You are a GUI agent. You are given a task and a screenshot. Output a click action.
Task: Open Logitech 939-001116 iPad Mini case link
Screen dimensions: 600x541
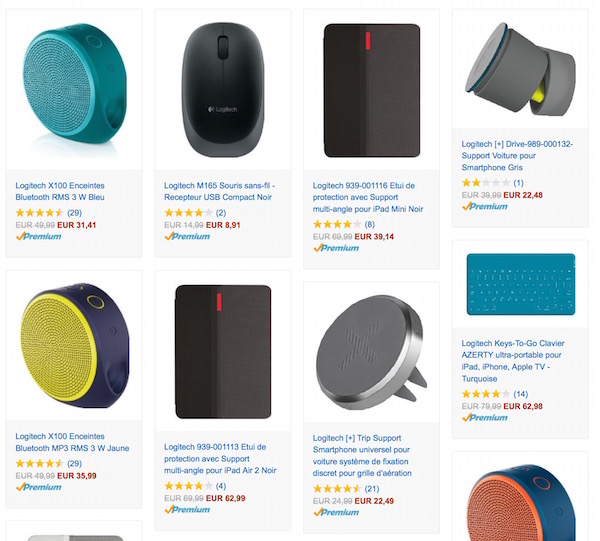click(368, 197)
